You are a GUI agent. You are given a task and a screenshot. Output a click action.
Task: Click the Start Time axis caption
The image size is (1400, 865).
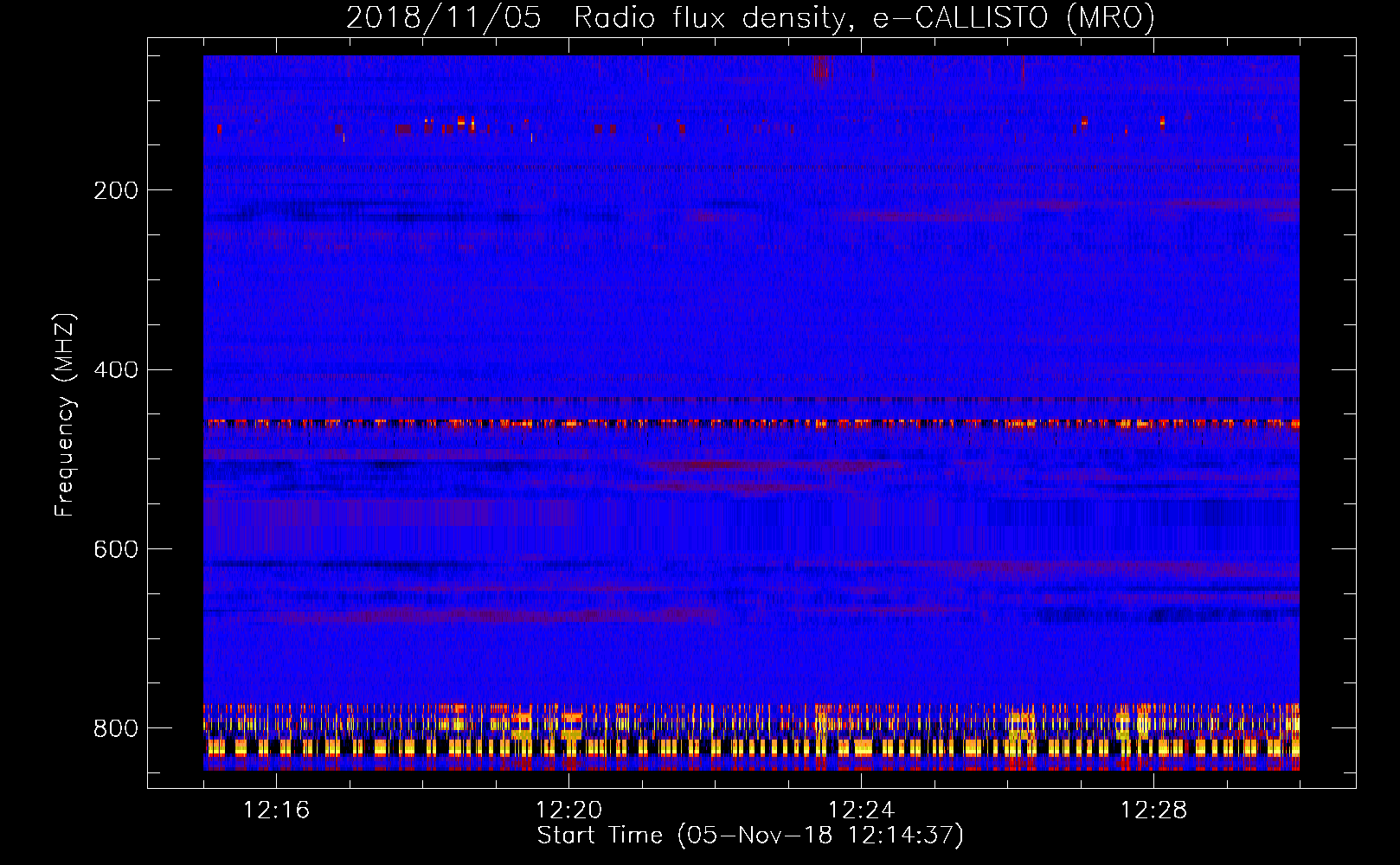pyautogui.click(x=750, y=836)
